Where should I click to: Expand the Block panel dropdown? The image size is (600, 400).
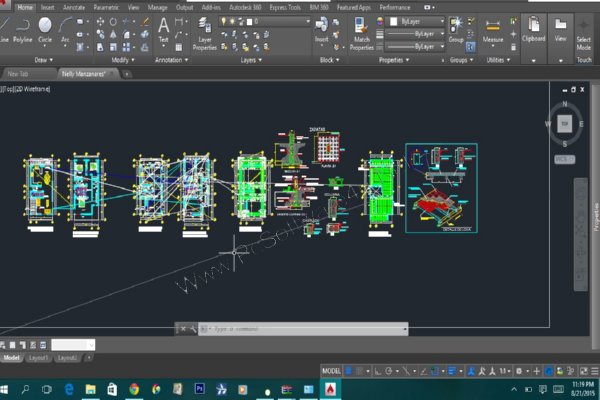[x=329, y=60]
